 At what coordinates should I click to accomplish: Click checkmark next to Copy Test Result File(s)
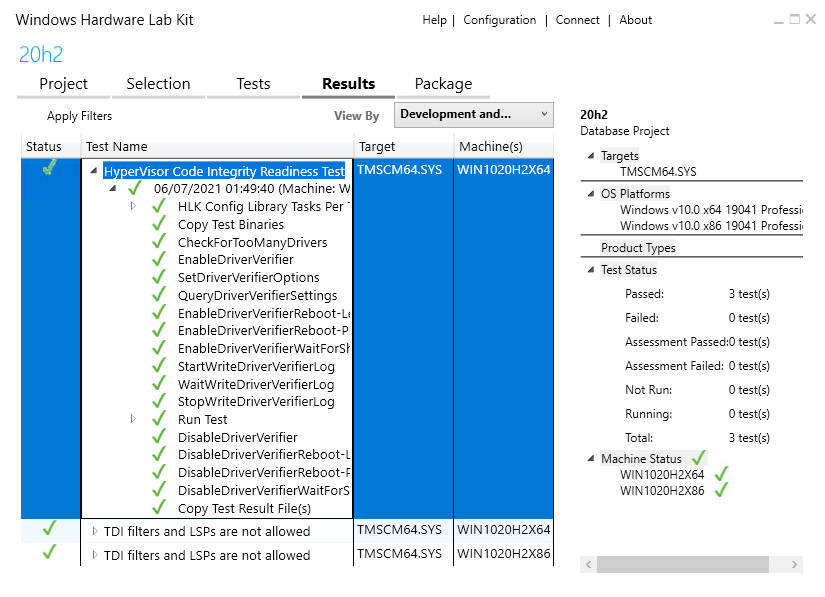tap(159, 508)
